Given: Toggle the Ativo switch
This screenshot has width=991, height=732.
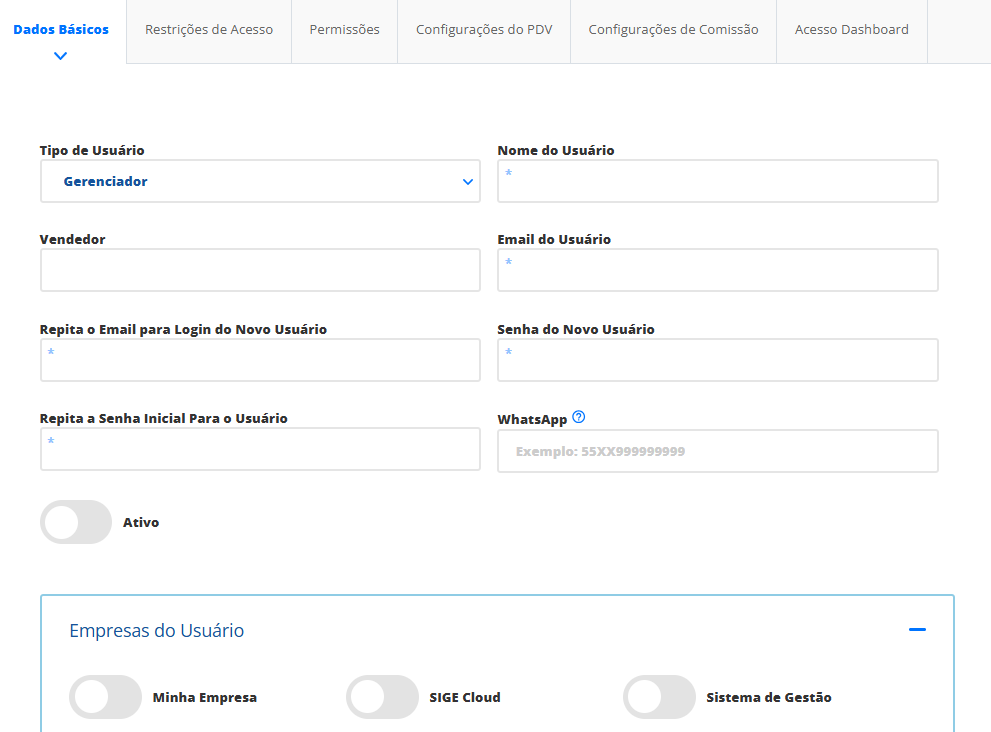Looking at the screenshot, I should tap(76, 522).
